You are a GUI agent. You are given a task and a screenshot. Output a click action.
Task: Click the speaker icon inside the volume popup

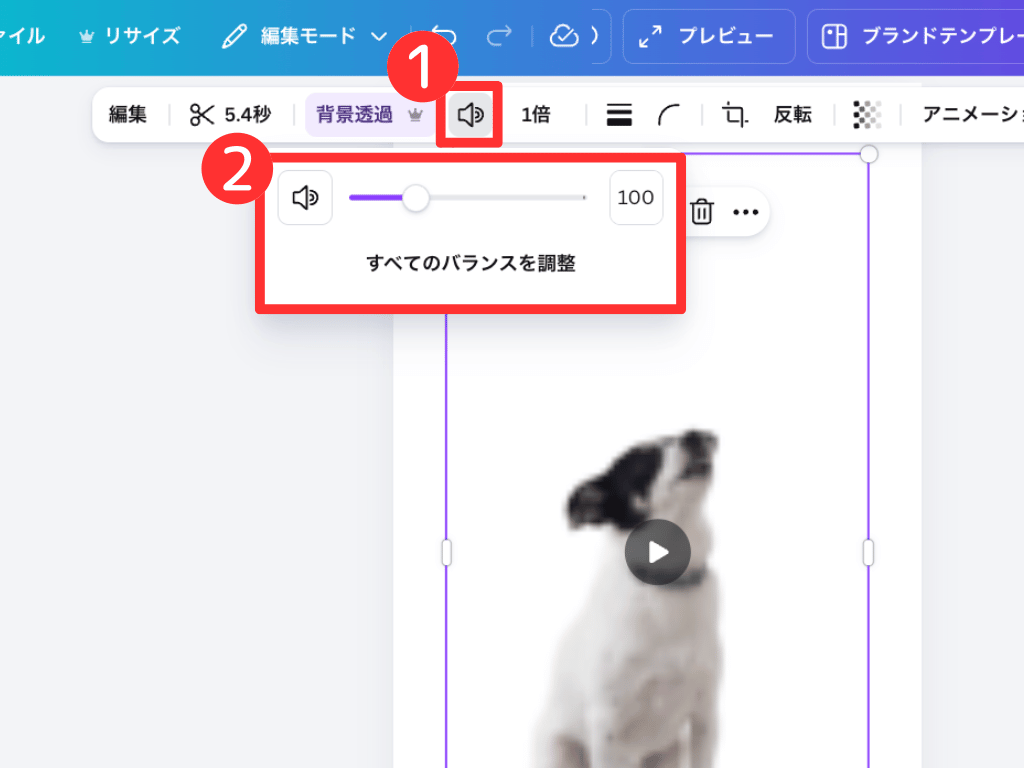pyautogui.click(x=305, y=197)
